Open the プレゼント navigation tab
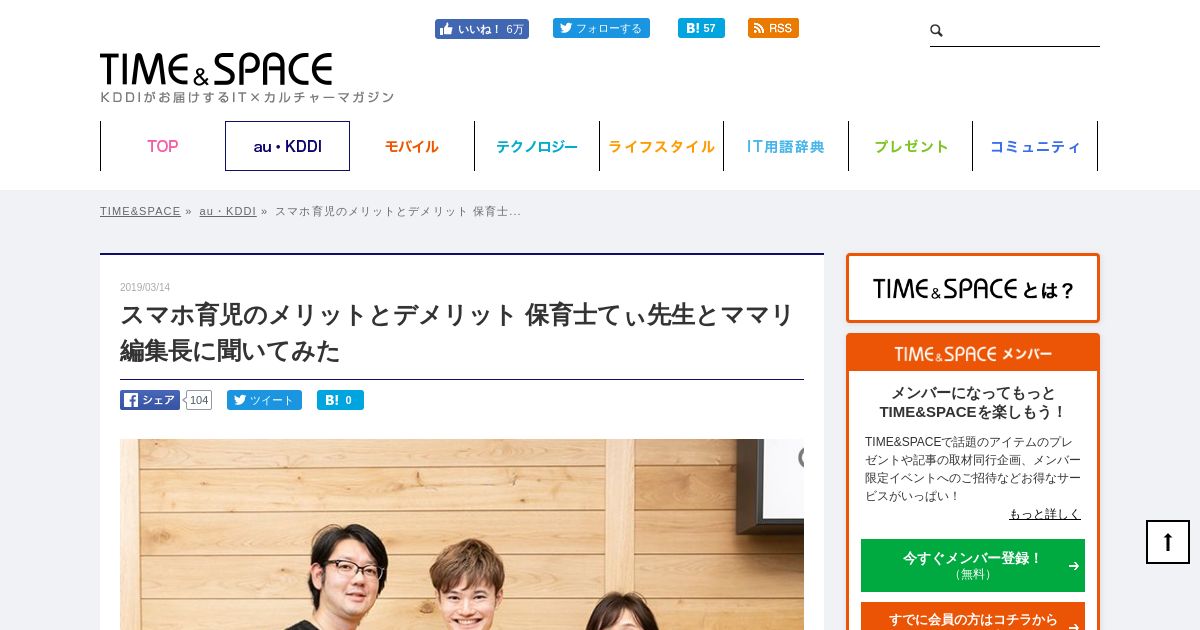The width and height of the screenshot is (1200, 630). pyautogui.click(x=911, y=146)
